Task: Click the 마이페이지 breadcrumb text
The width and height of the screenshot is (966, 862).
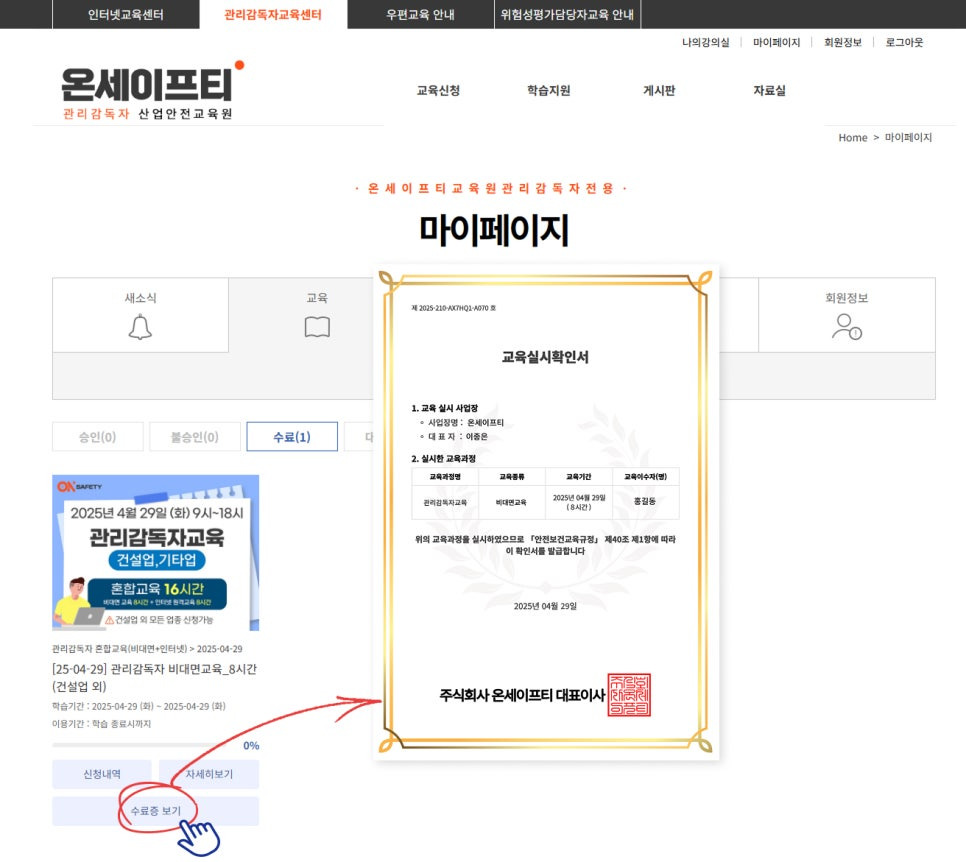Action: tap(908, 137)
